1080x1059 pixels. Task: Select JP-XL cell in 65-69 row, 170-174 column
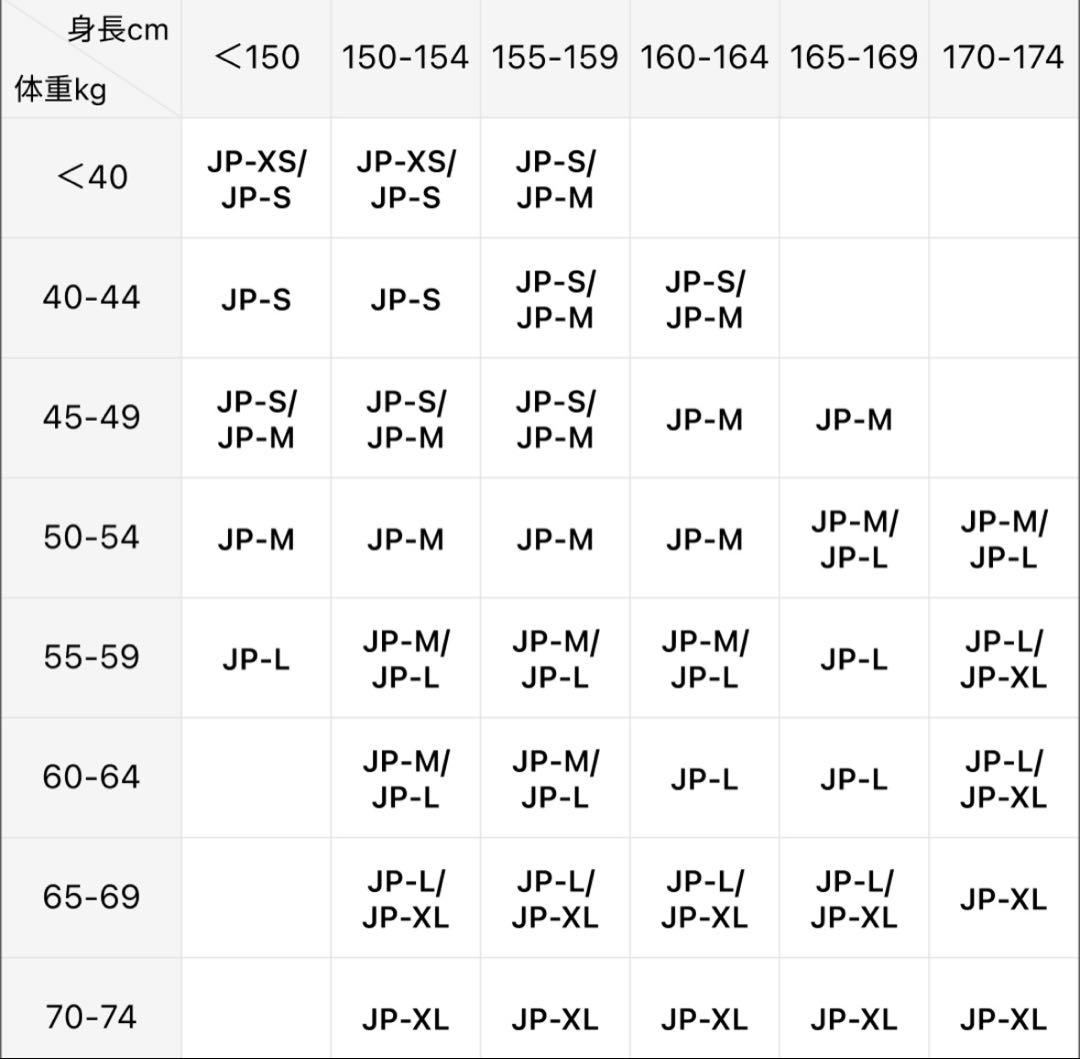[x=1004, y=899]
